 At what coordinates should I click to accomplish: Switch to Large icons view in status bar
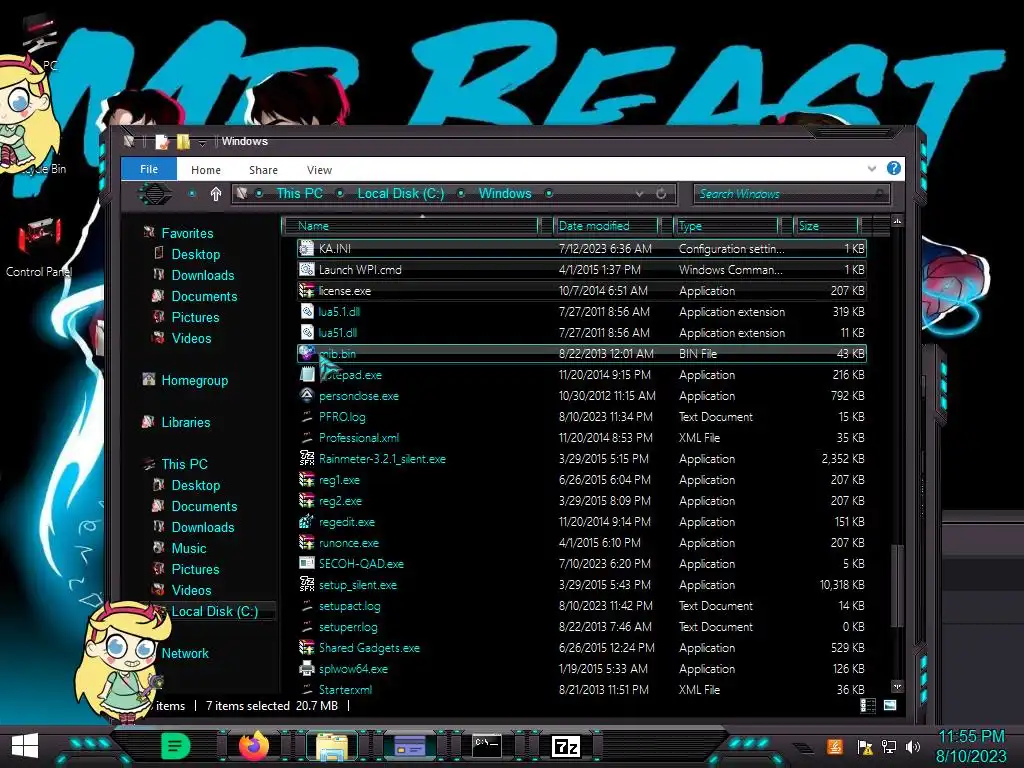point(889,705)
